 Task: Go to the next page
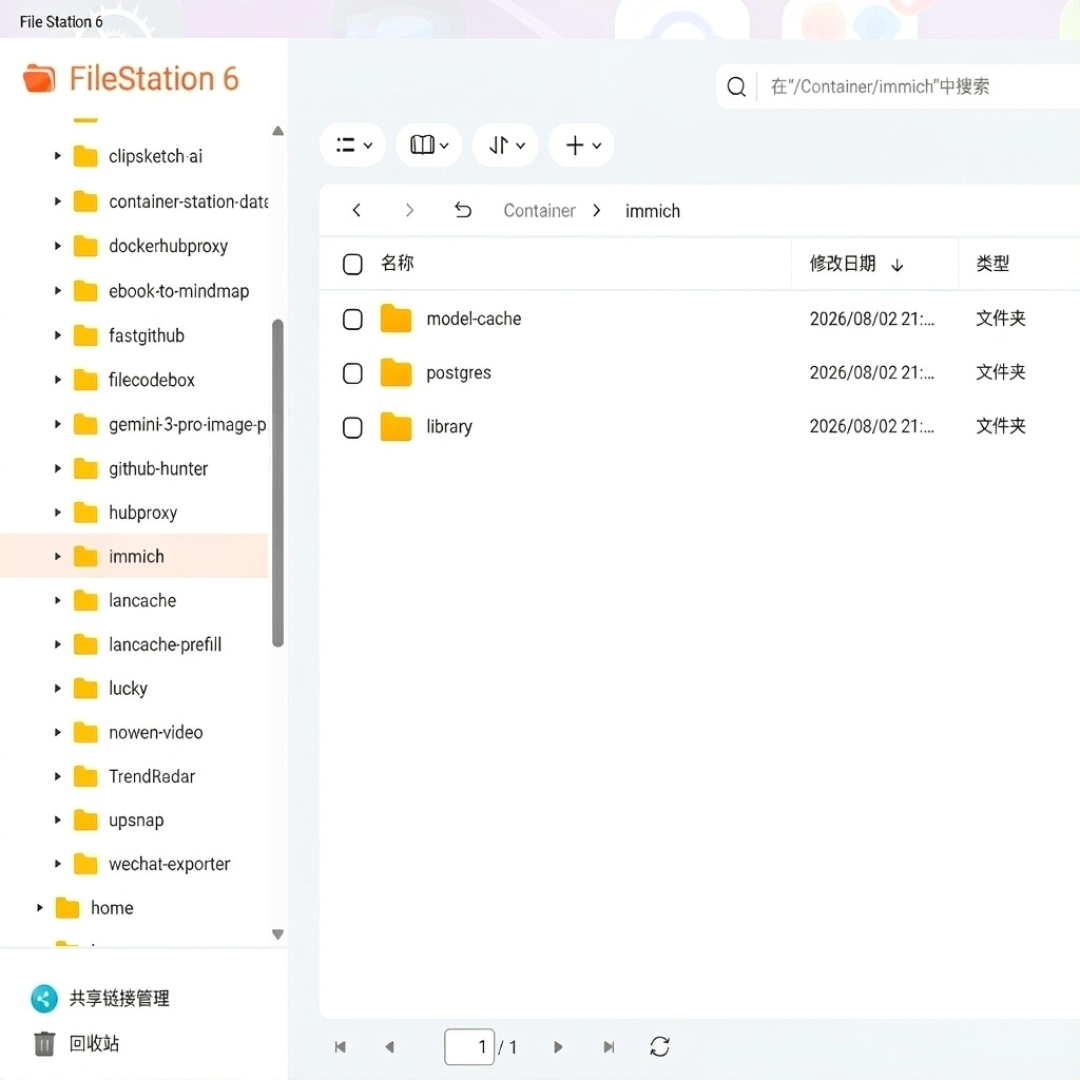click(558, 1047)
